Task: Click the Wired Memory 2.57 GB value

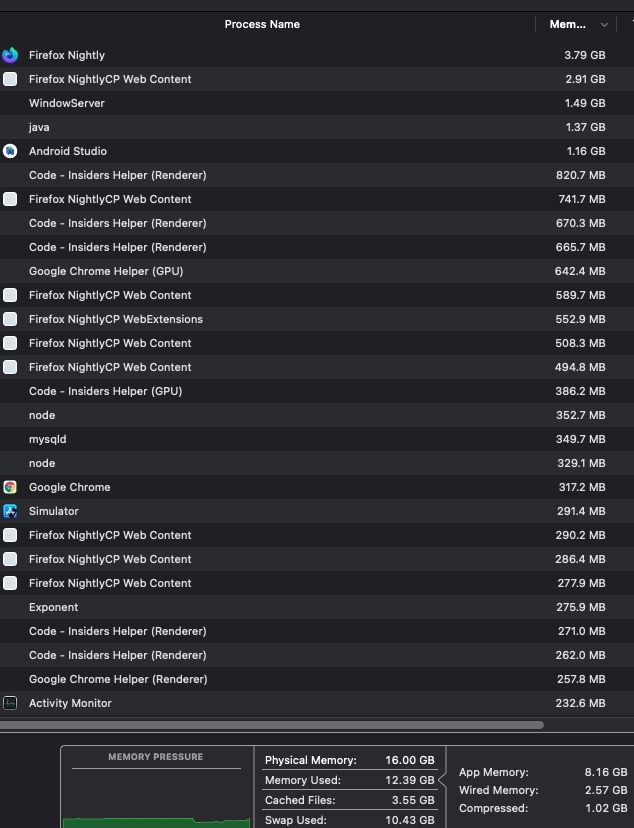Action: click(606, 790)
